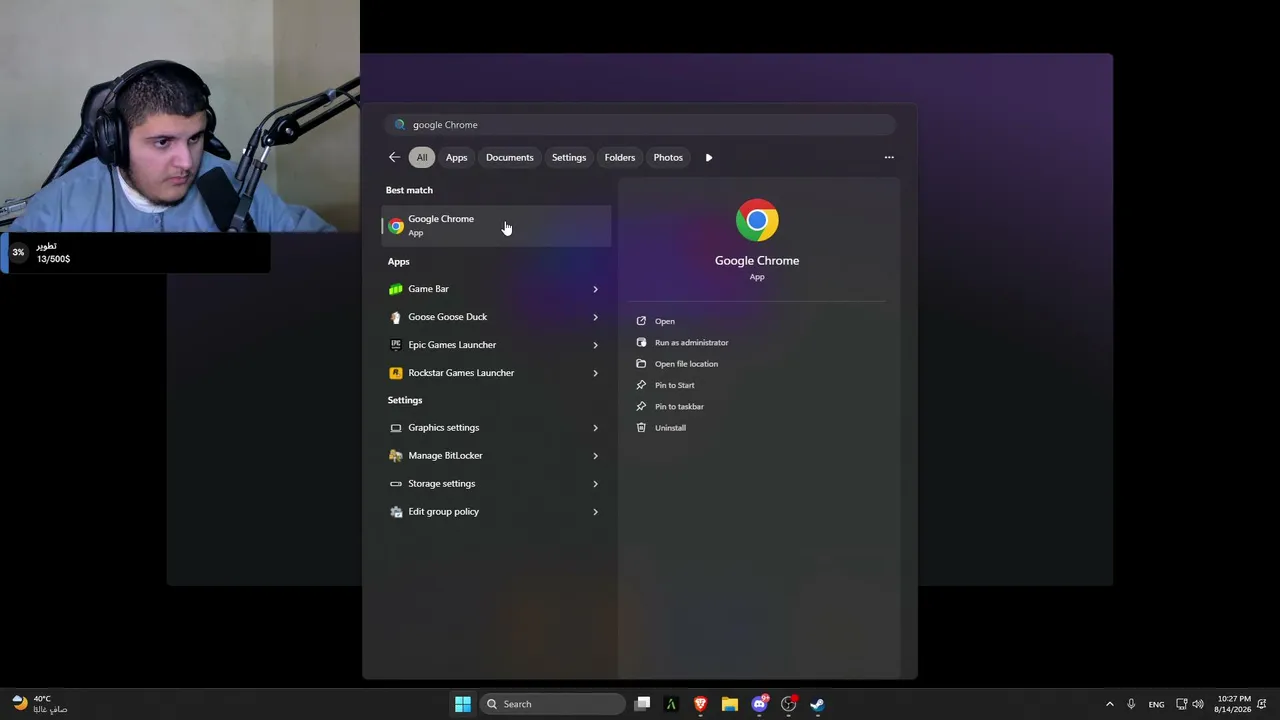Click Open for Google Chrome
This screenshot has height=720, width=1280.
[x=665, y=321]
